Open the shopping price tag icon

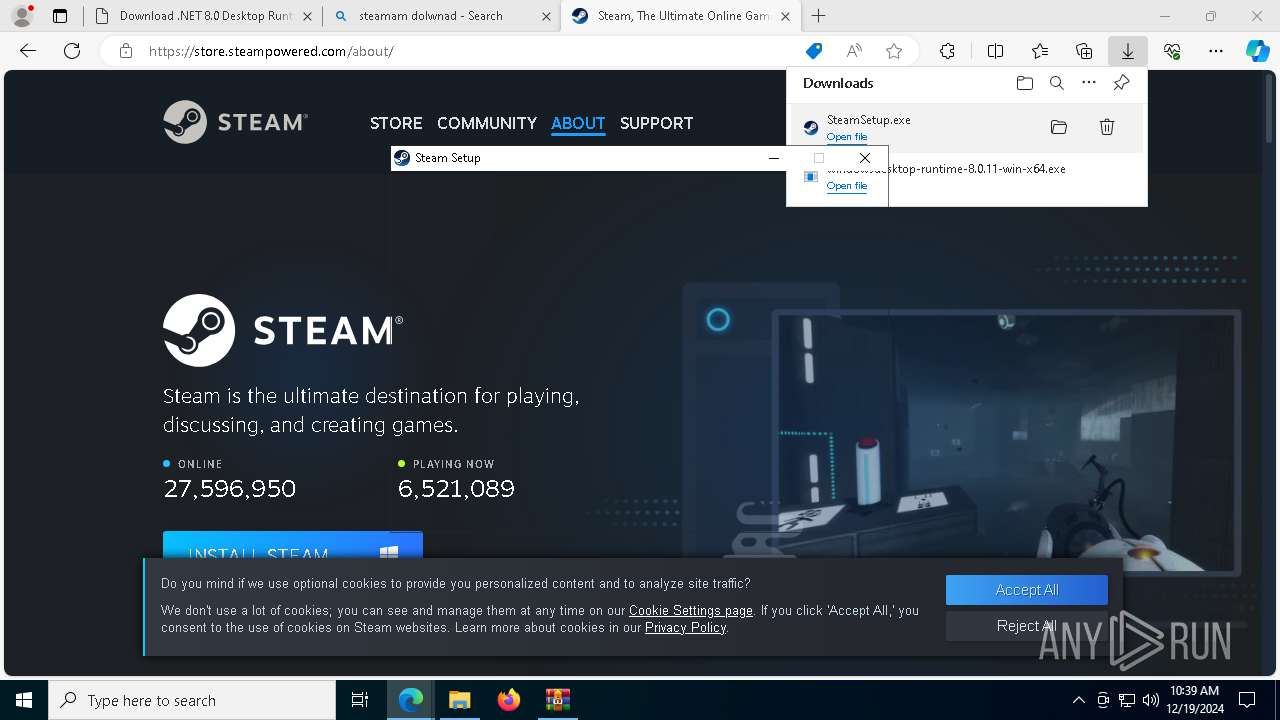[x=814, y=51]
